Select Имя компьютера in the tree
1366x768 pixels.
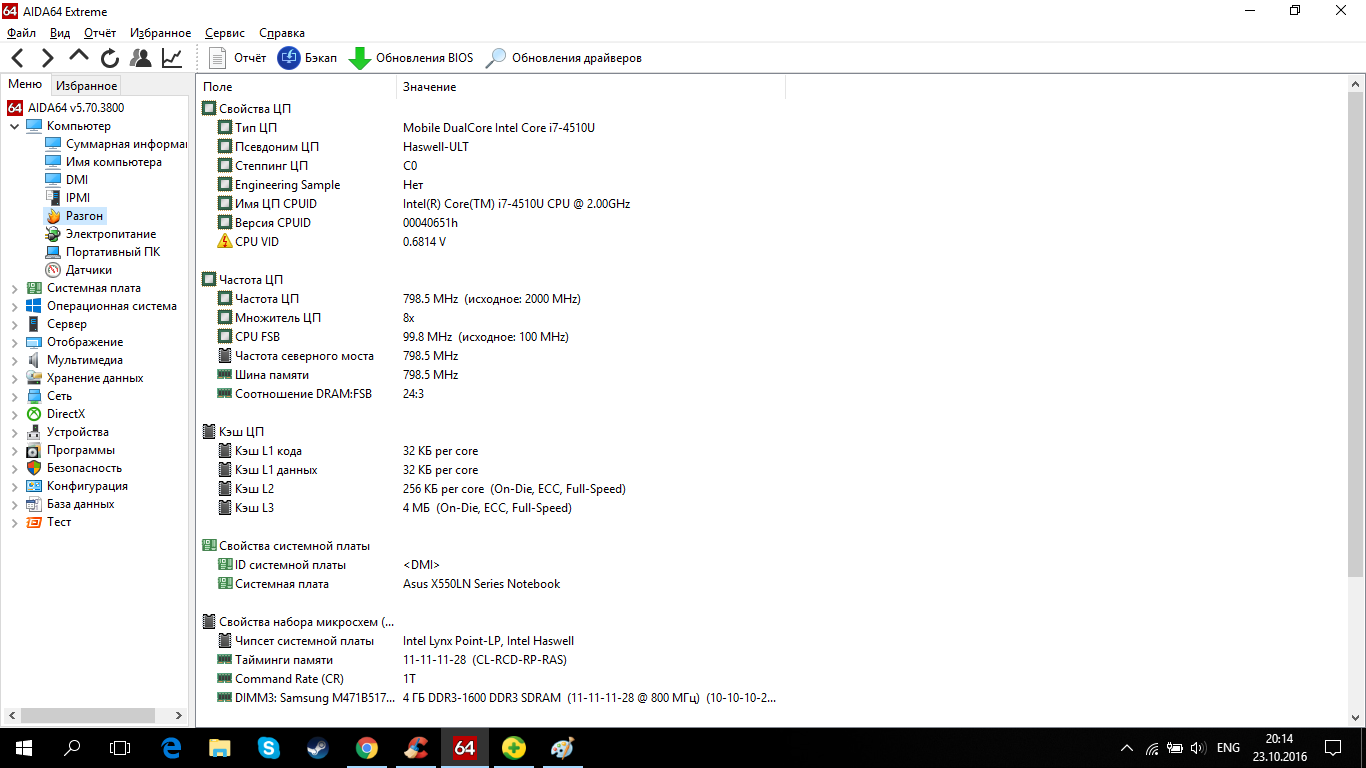point(114,162)
